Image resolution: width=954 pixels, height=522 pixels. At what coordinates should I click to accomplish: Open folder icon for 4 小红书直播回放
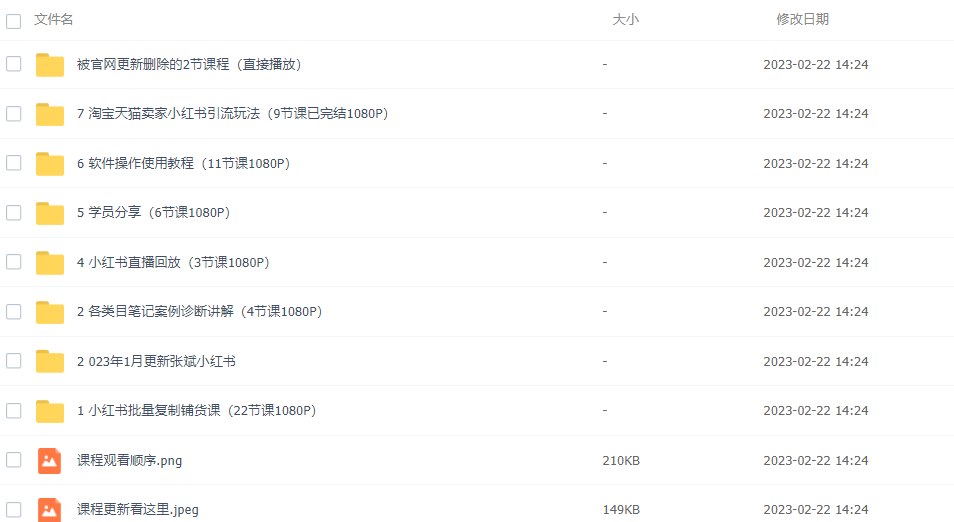point(50,263)
